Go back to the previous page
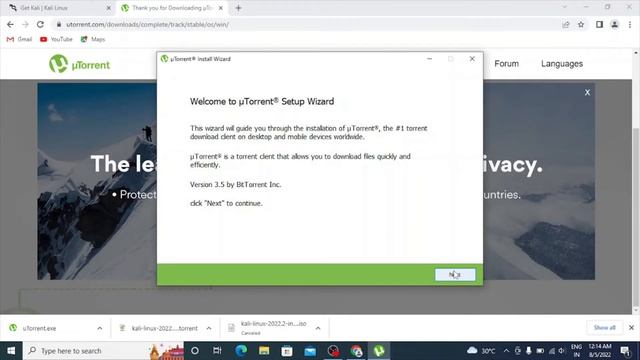The width and height of the screenshot is (640, 360). coord(10,24)
